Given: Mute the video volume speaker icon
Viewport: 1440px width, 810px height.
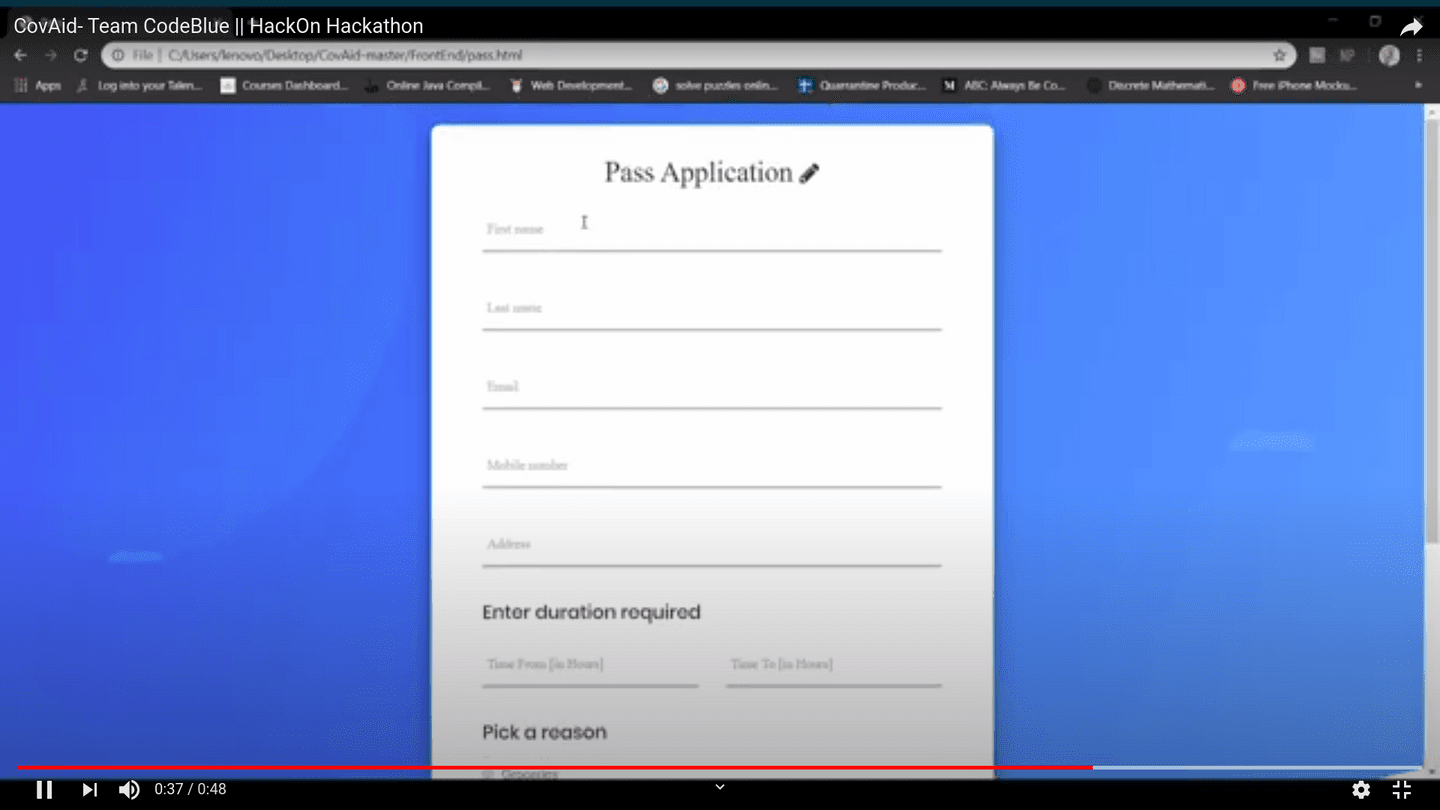Looking at the screenshot, I should click(x=129, y=790).
